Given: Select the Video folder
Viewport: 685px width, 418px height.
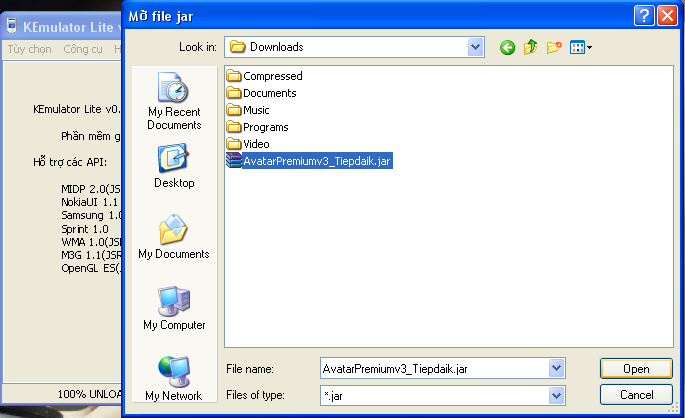Looking at the screenshot, I should pyautogui.click(x=248, y=144).
